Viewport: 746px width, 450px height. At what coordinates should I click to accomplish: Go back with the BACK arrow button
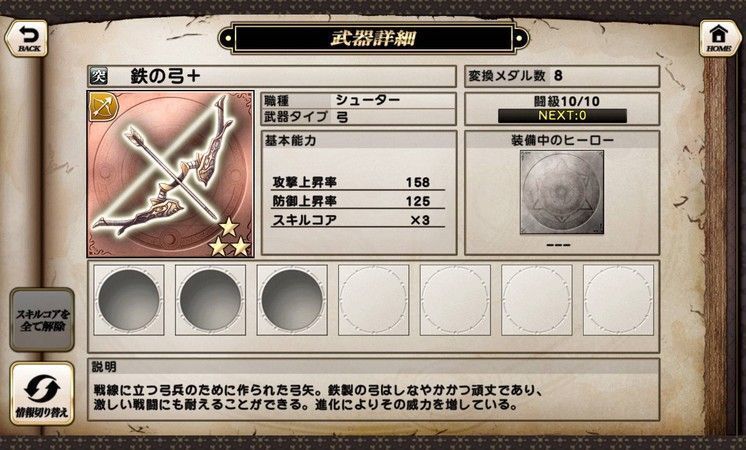tap(27, 39)
